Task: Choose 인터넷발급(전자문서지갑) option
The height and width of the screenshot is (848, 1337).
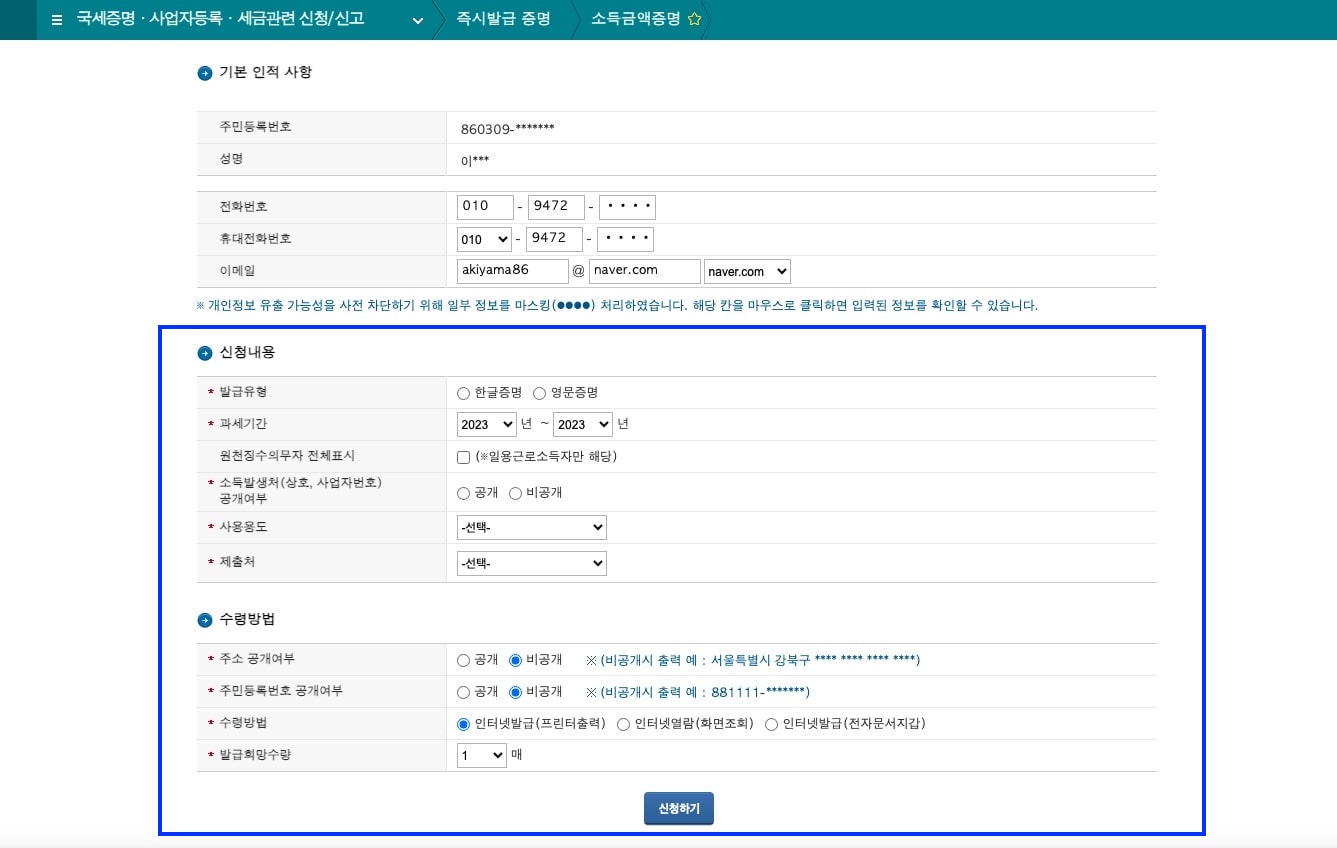Action: pos(771,724)
